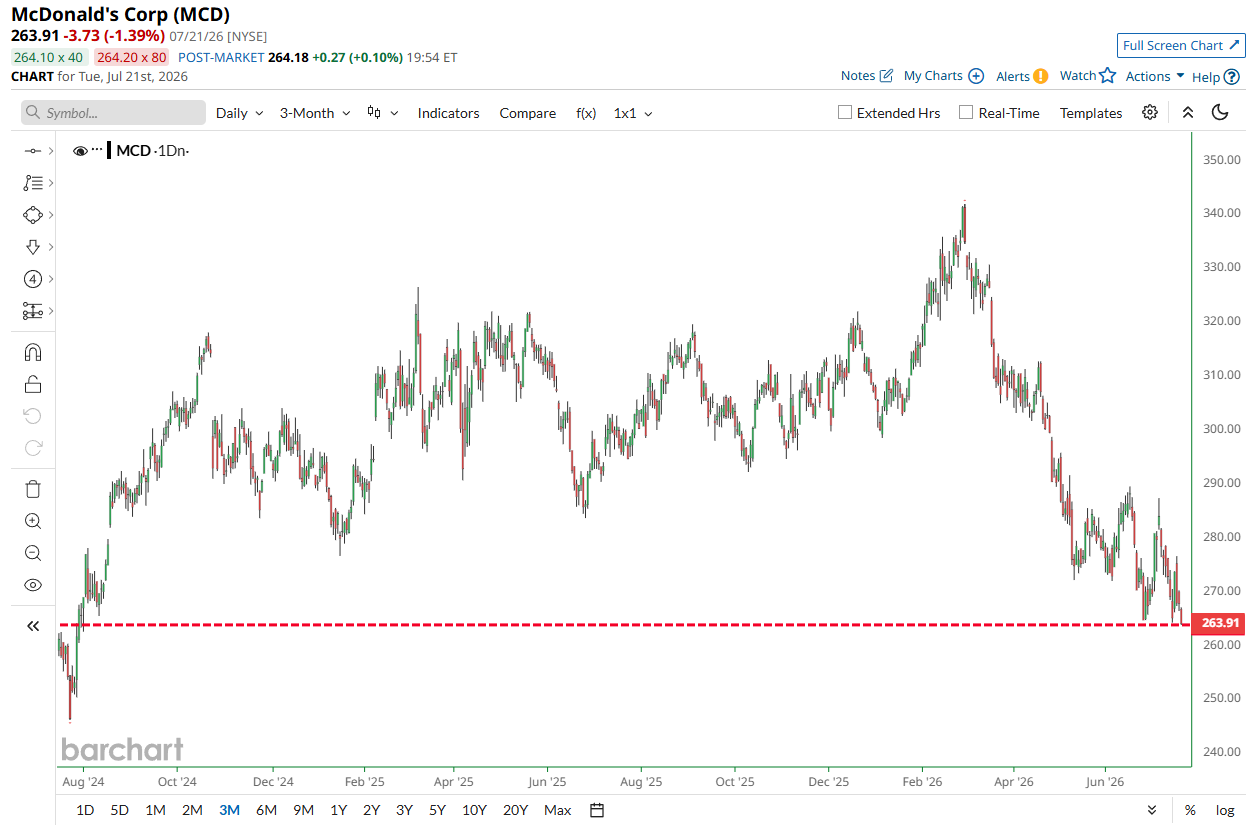Click the My Charts plus icon

coord(976,76)
